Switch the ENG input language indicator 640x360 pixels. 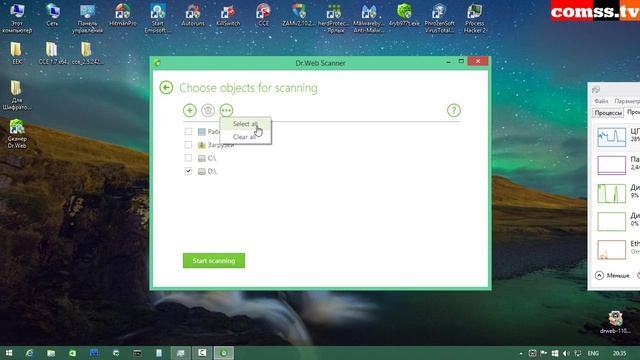[593, 353]
